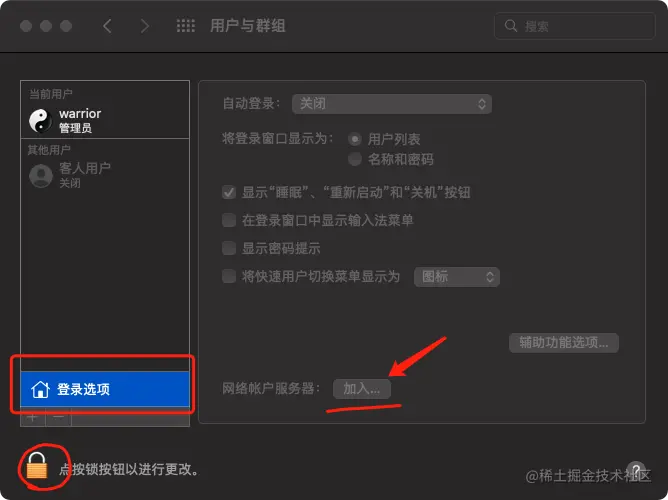Click into the 搜索 field

tap(574, 26)
